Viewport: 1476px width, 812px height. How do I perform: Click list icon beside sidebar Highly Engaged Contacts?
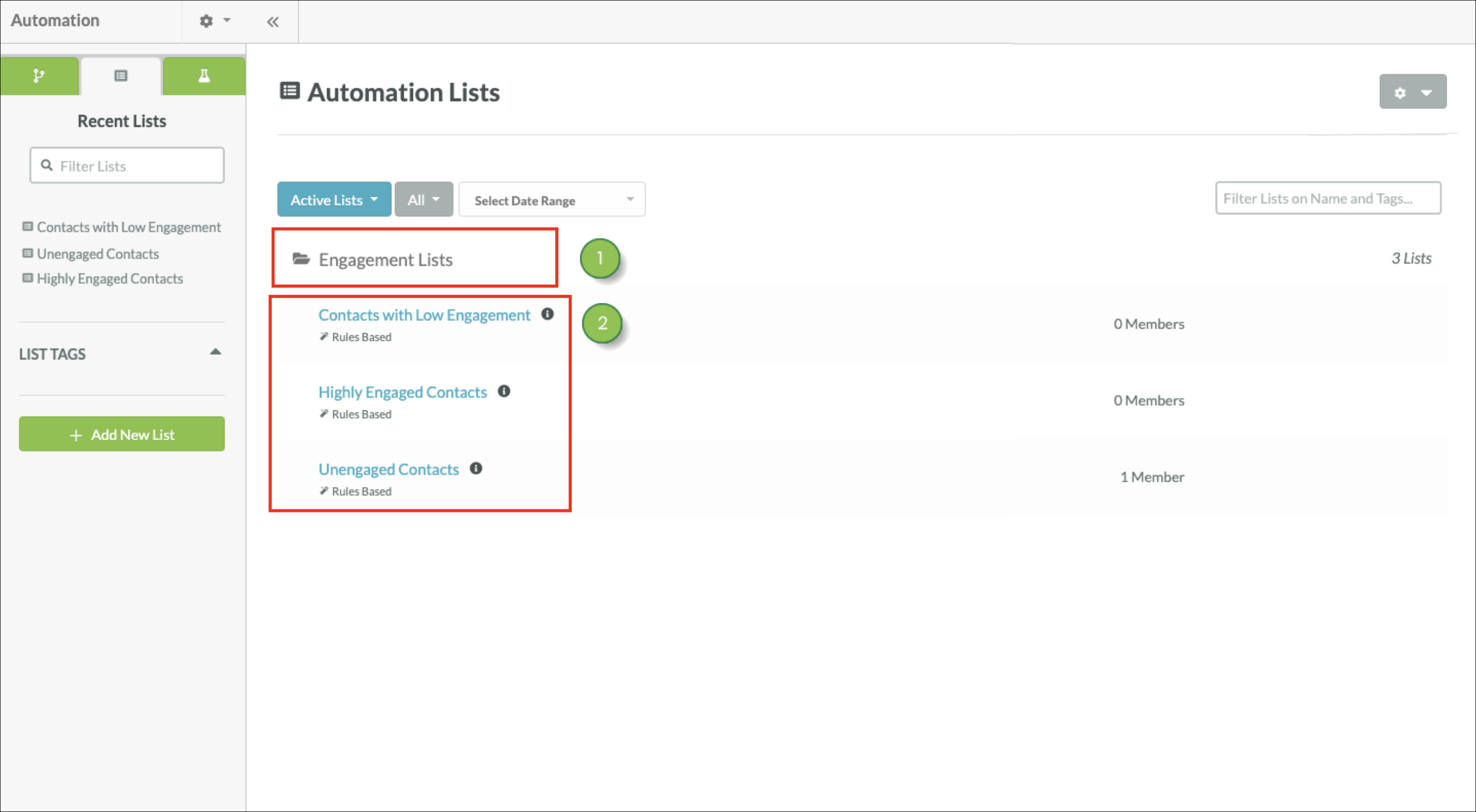[28, 278]
